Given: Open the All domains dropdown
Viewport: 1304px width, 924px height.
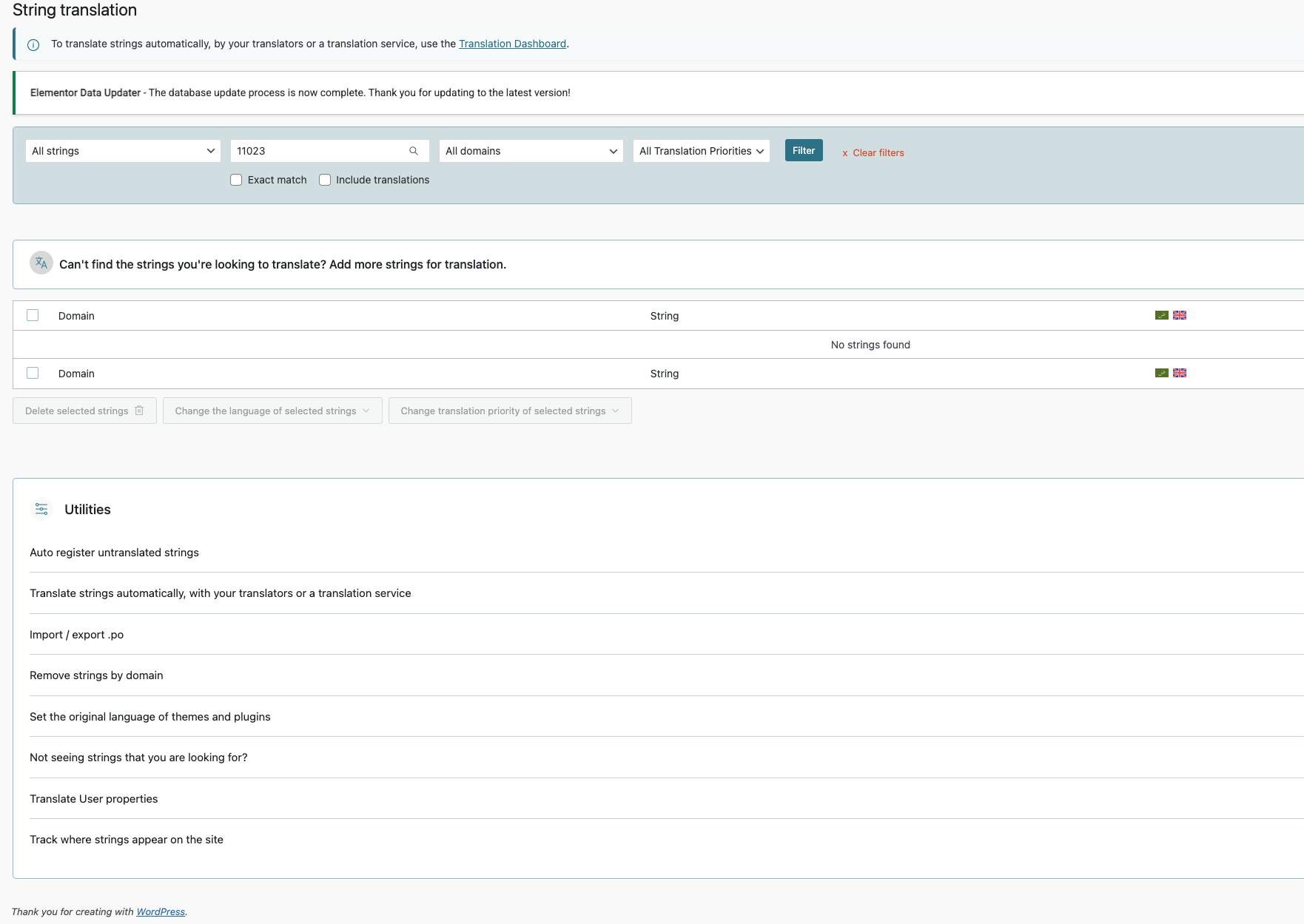Looking at the screenshot, I should click(x=531, y=151).
